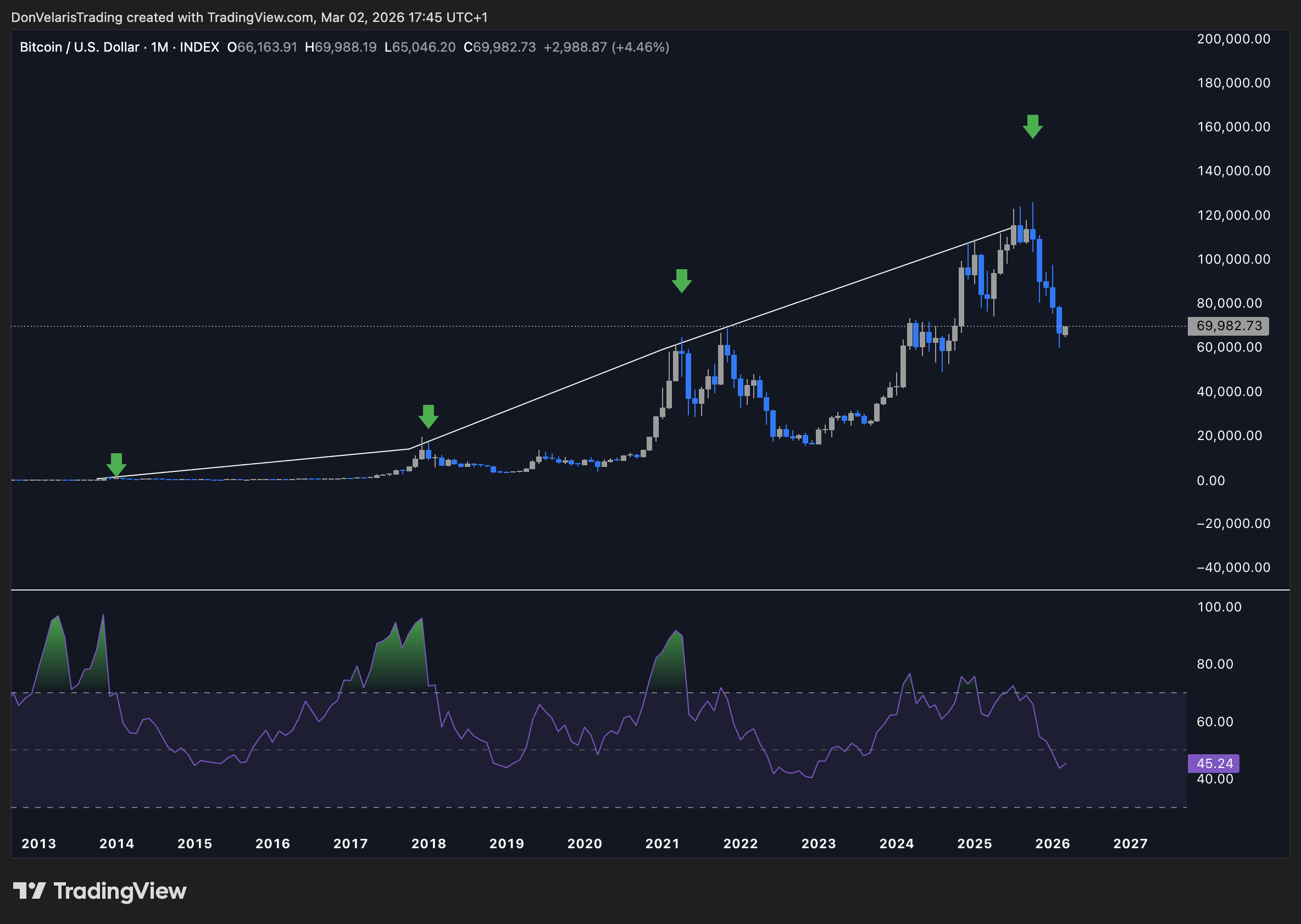1301x924 pixels.
Task: Click the 2013 label on time axis
Action: click(38, 844)
